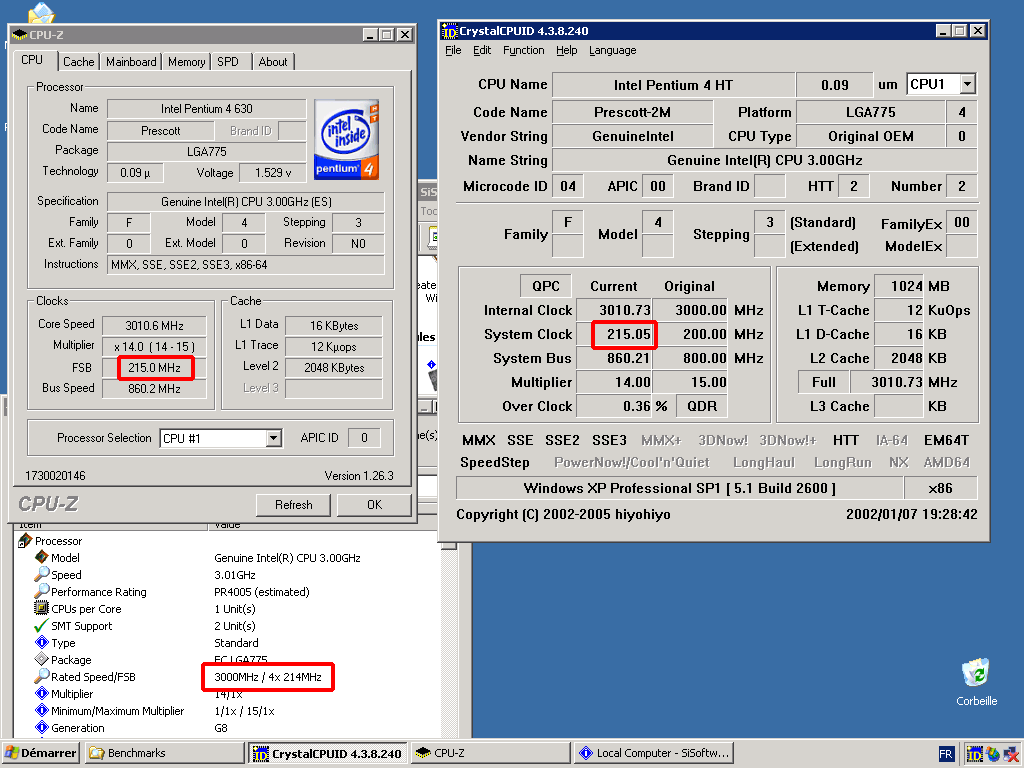This screenshot has height=768, width=1024.
Task: Click the Processor node icon in SiSoftware list
Action: [x=25, y=541]
